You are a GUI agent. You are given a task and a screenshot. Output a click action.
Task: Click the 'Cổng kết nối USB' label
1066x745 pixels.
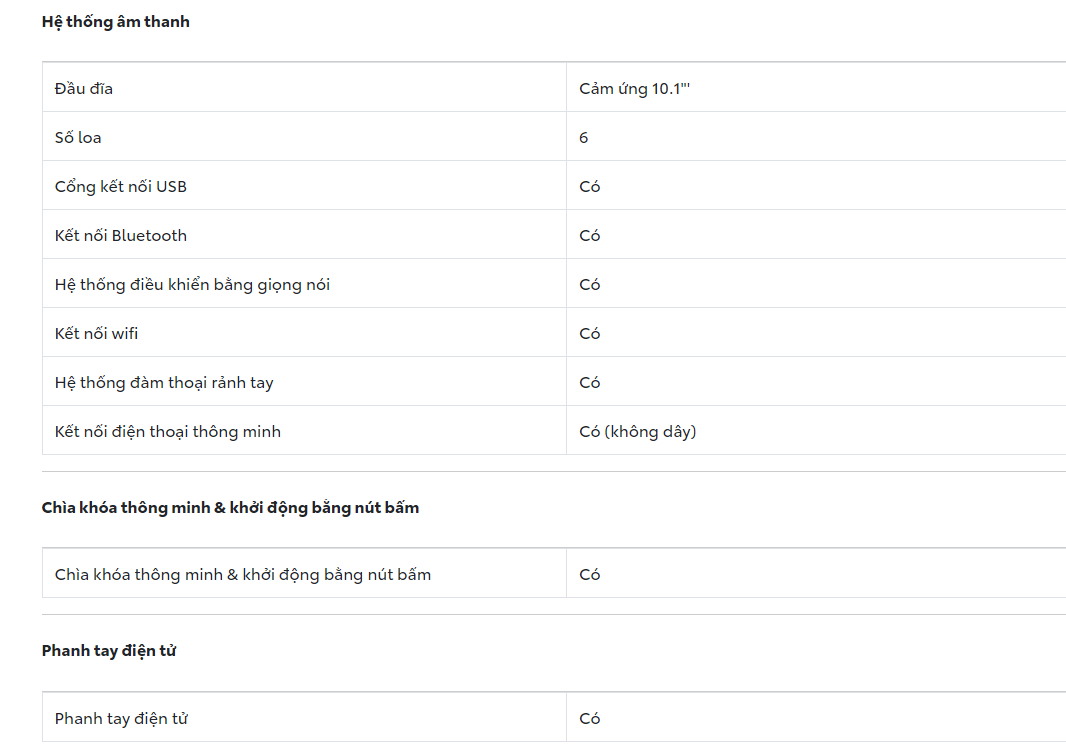tap(121, 187)
